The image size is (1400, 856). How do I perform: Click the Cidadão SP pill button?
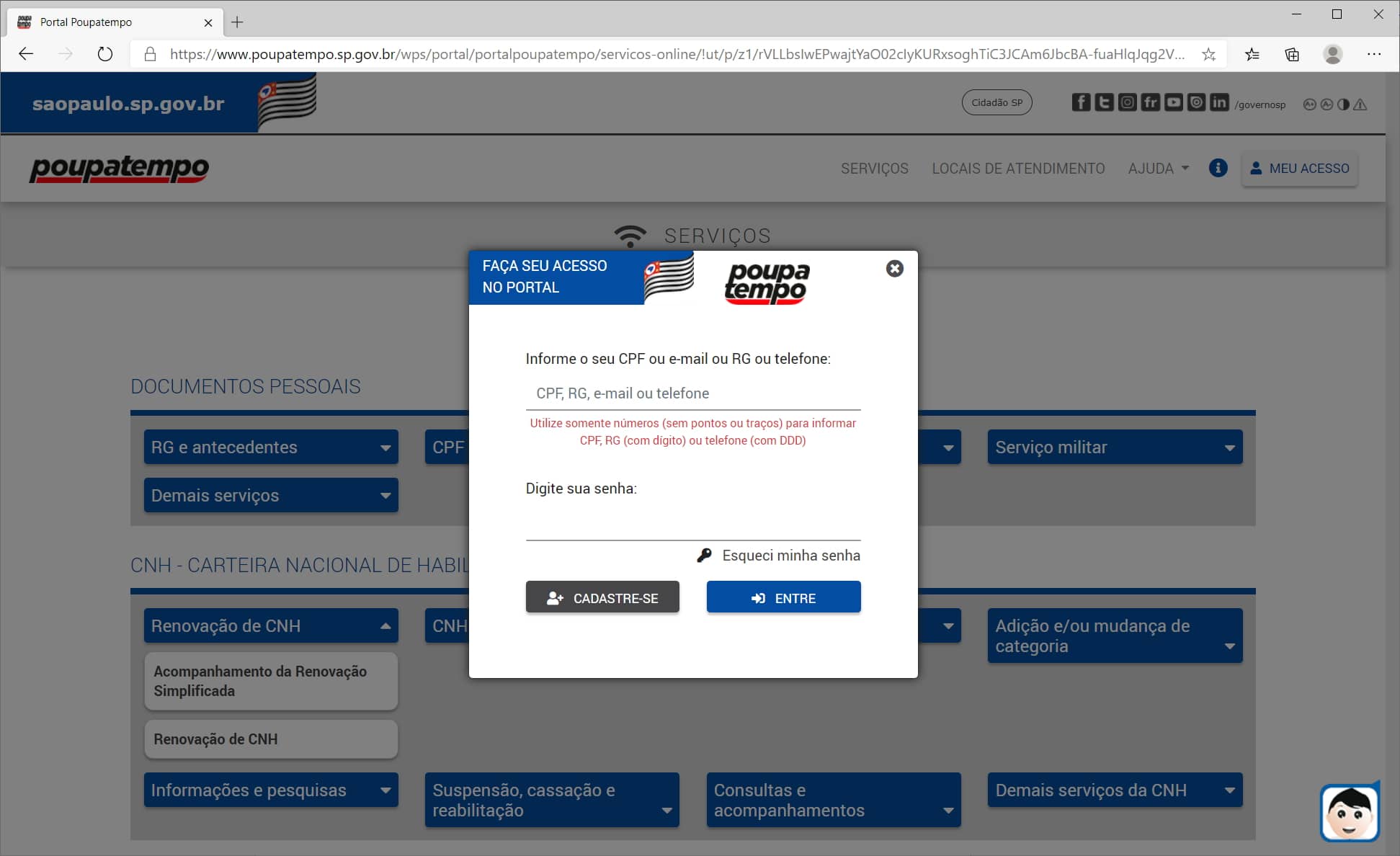[997, 102]
